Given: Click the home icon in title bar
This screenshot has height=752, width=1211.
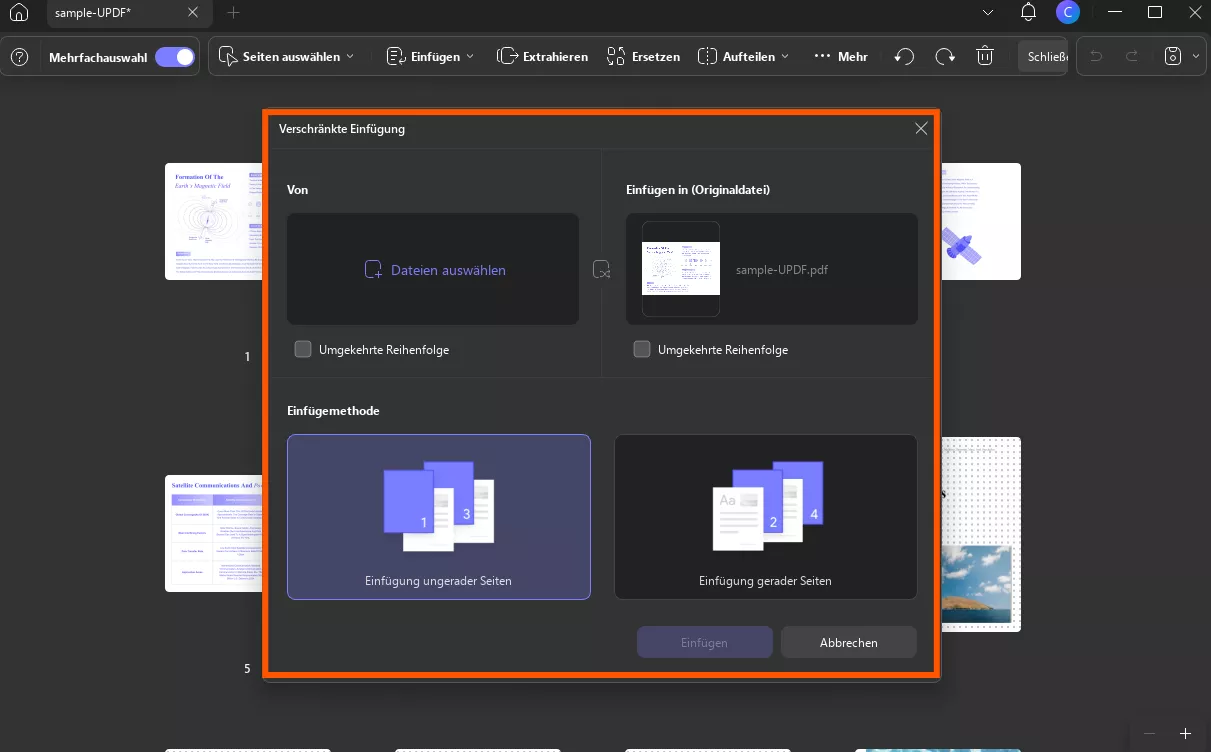Looking at the screenshot, I should (19, 13).
